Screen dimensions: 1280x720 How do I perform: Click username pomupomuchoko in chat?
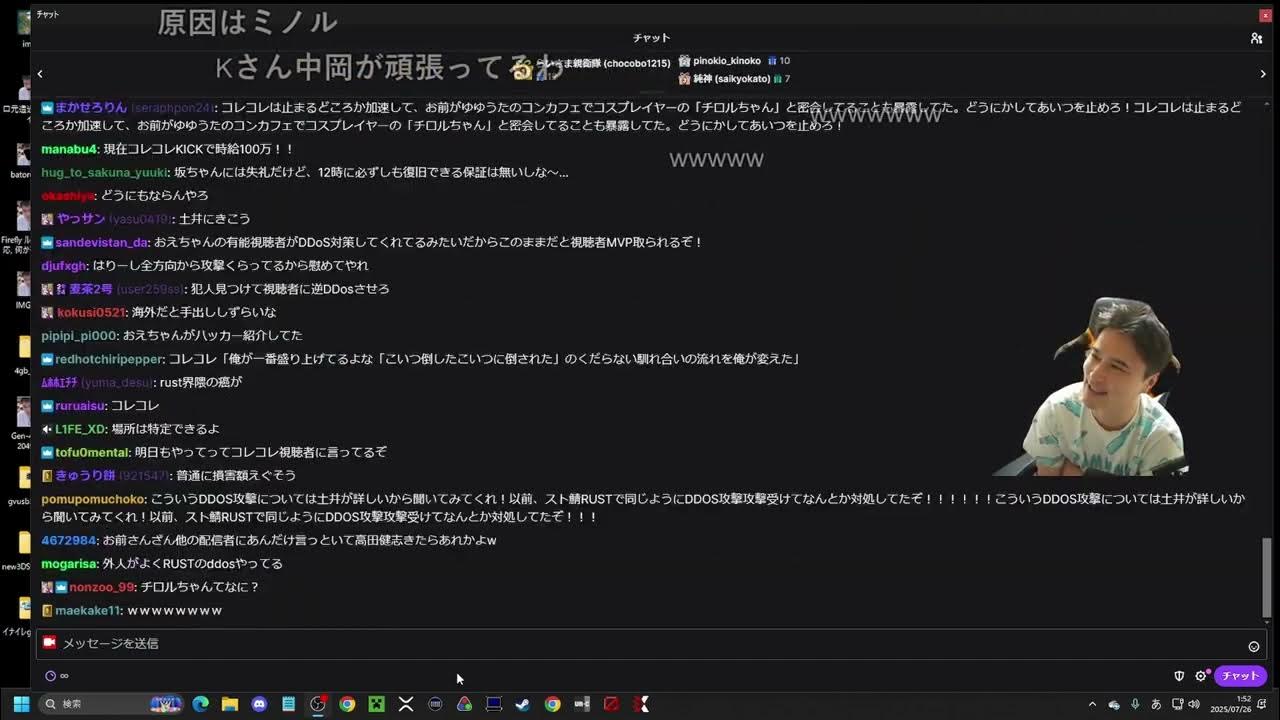click(93, 499)
